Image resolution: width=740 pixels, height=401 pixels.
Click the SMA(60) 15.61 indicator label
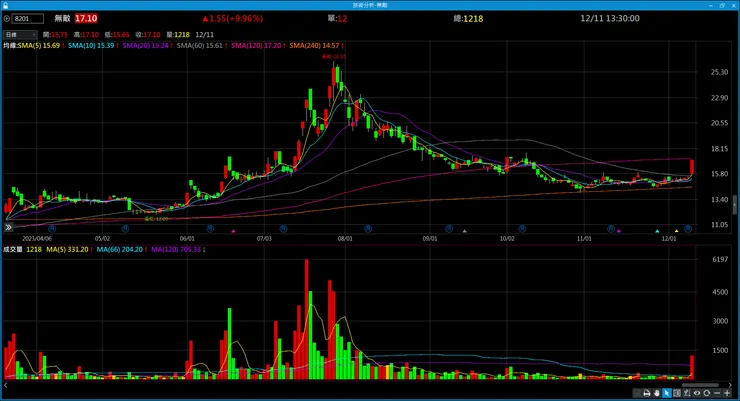click(x=202, y=46)
